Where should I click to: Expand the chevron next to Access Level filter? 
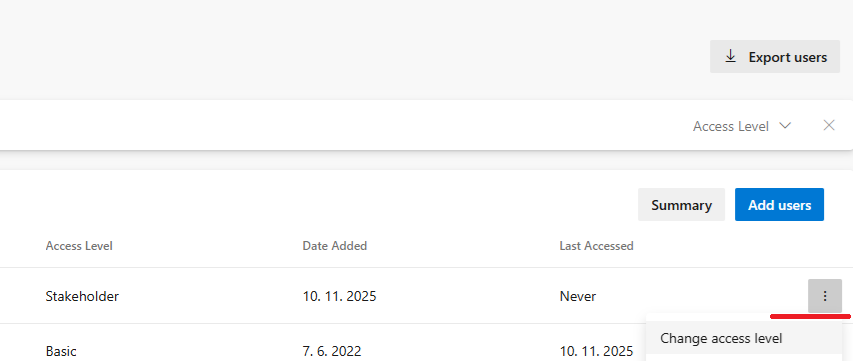(784, 126)
